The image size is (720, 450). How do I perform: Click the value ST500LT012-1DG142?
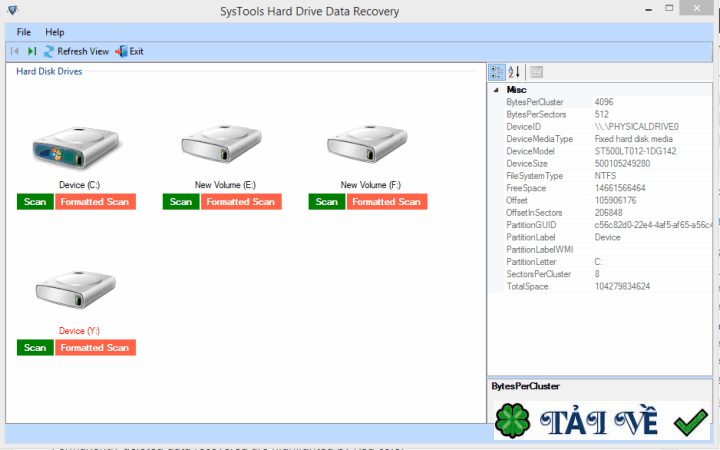[x=635, y=151]
